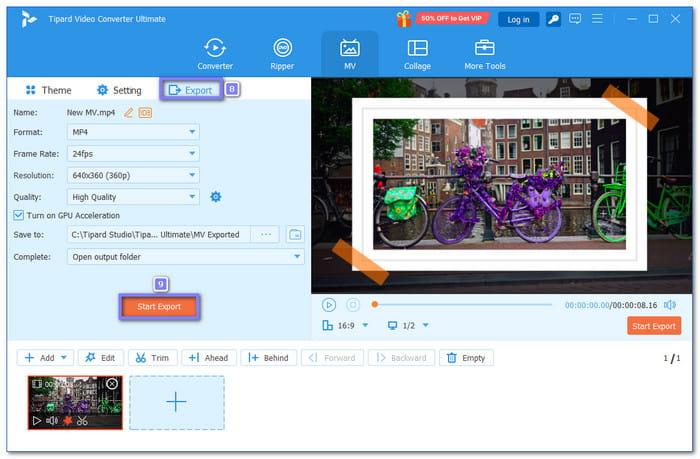Open quality settings gear icon
Image resolution: width=700 pixels, height=459 pixels.
click(x=216, y=196)
